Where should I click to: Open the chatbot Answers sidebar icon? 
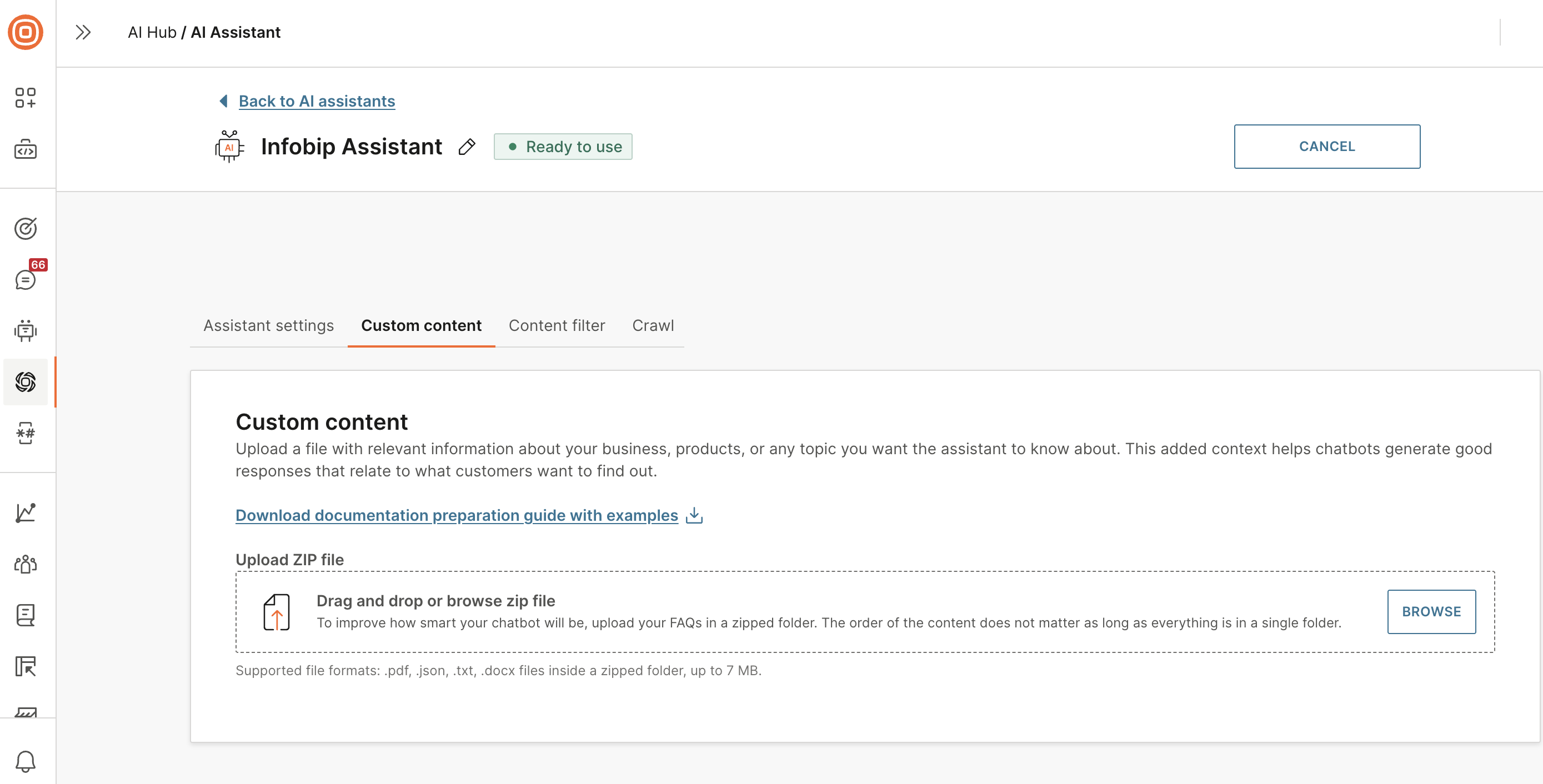coord(25,330)
